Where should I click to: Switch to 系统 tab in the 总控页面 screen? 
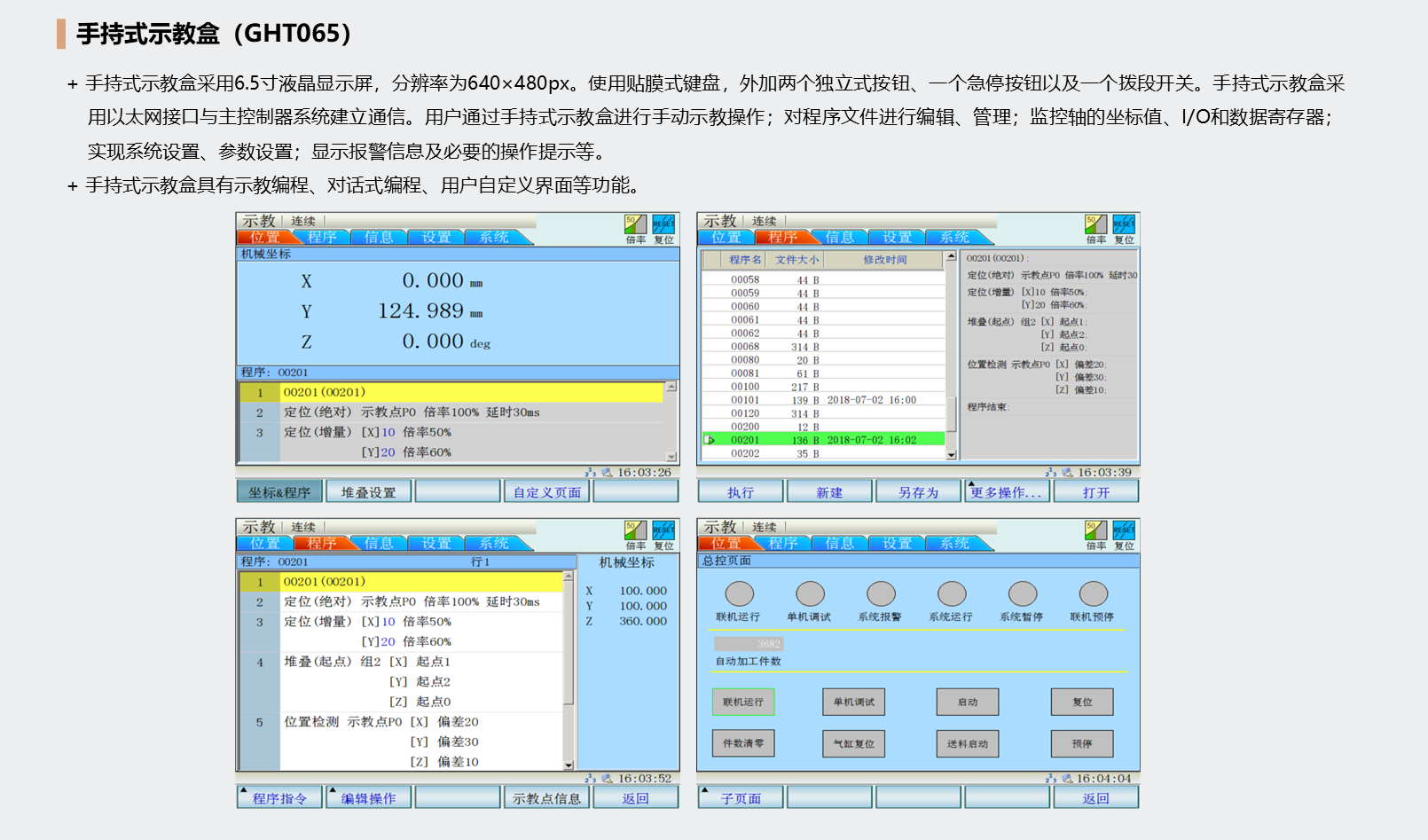pos(954,543)
